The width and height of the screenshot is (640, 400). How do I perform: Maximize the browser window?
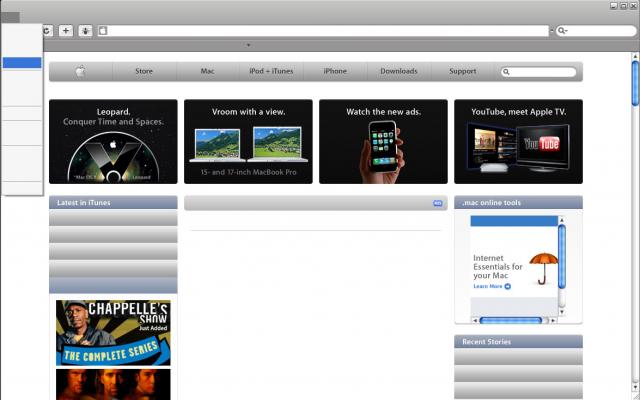(624, 6)
